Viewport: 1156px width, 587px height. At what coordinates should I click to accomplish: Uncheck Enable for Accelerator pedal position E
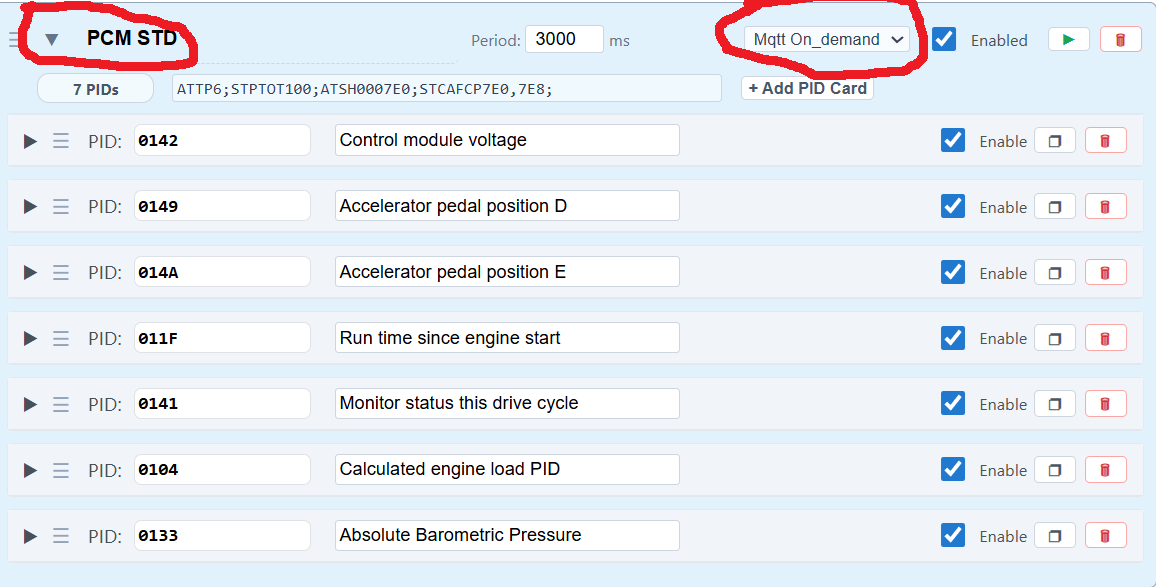(953, 272)
